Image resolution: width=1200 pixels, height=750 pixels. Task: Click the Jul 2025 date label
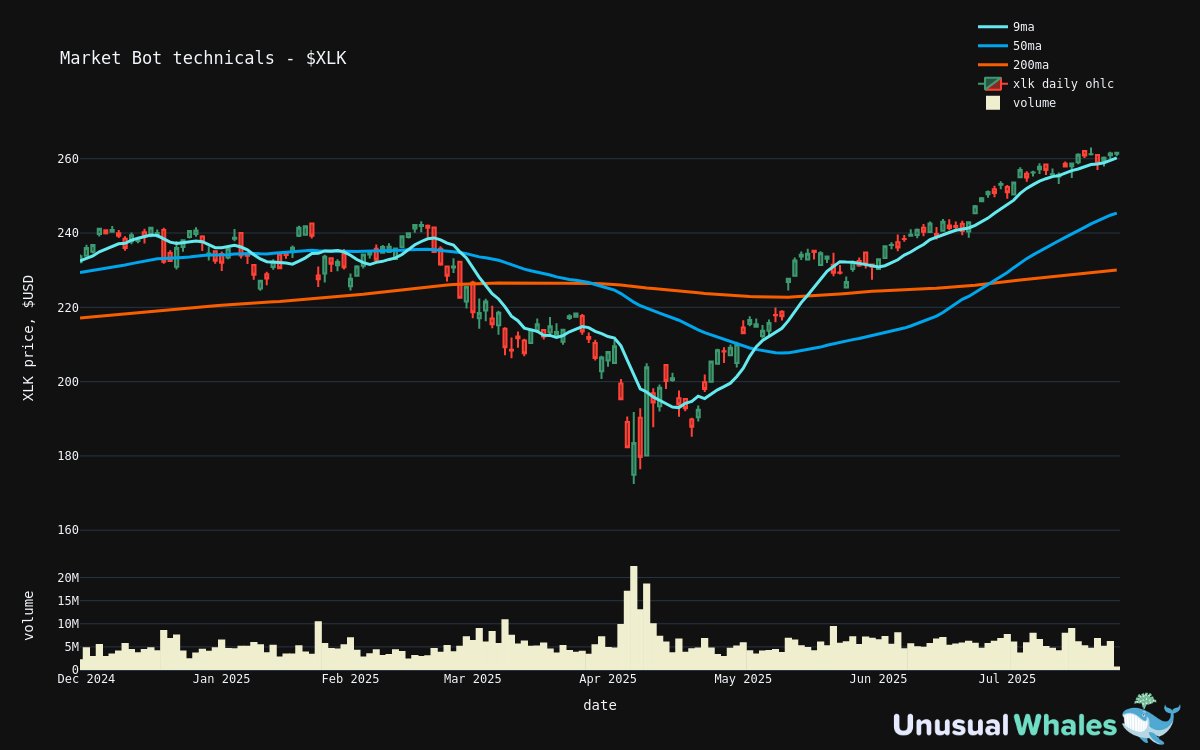click(1007, 679)
